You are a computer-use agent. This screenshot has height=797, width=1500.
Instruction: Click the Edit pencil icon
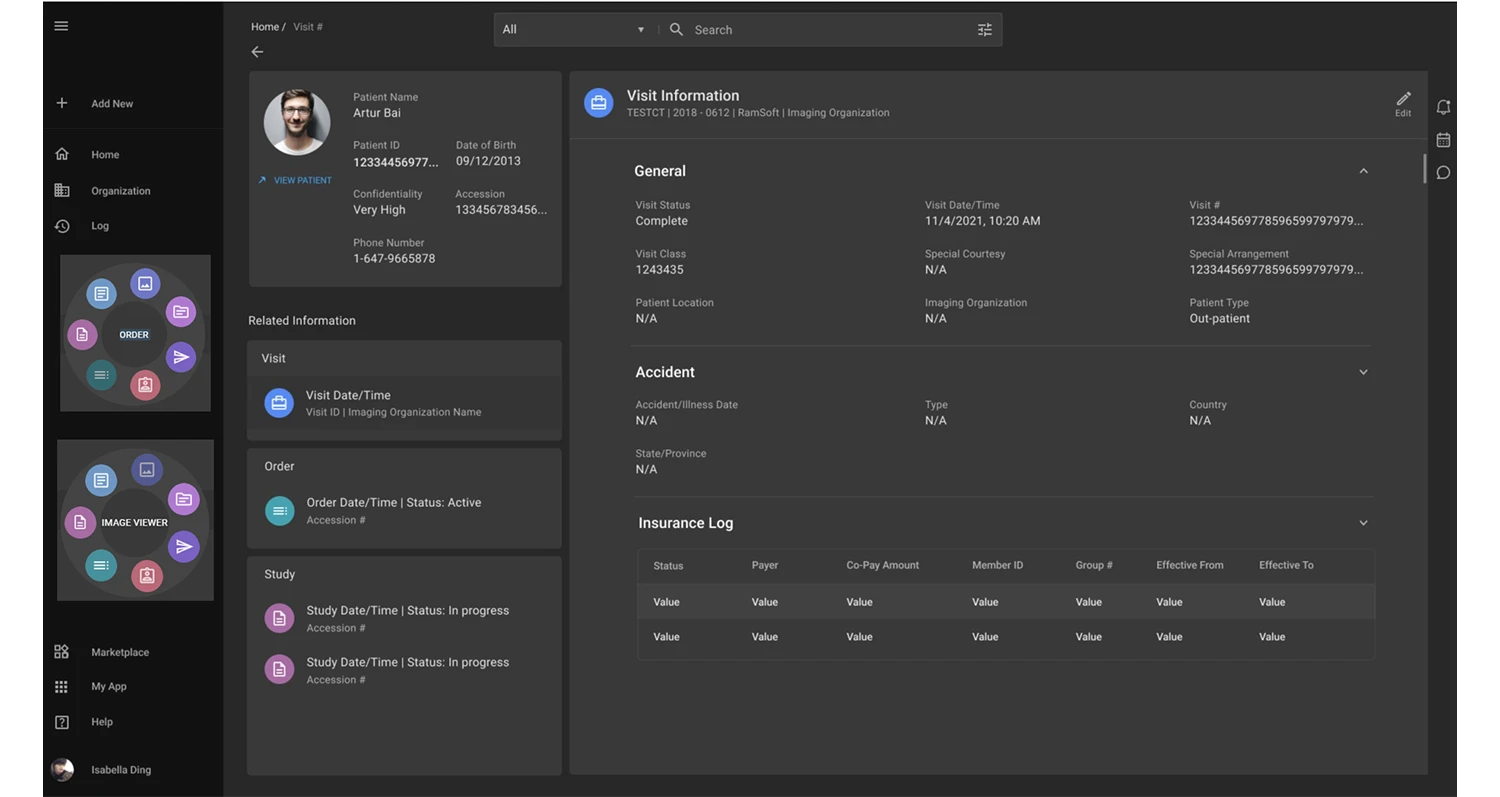1403,99
